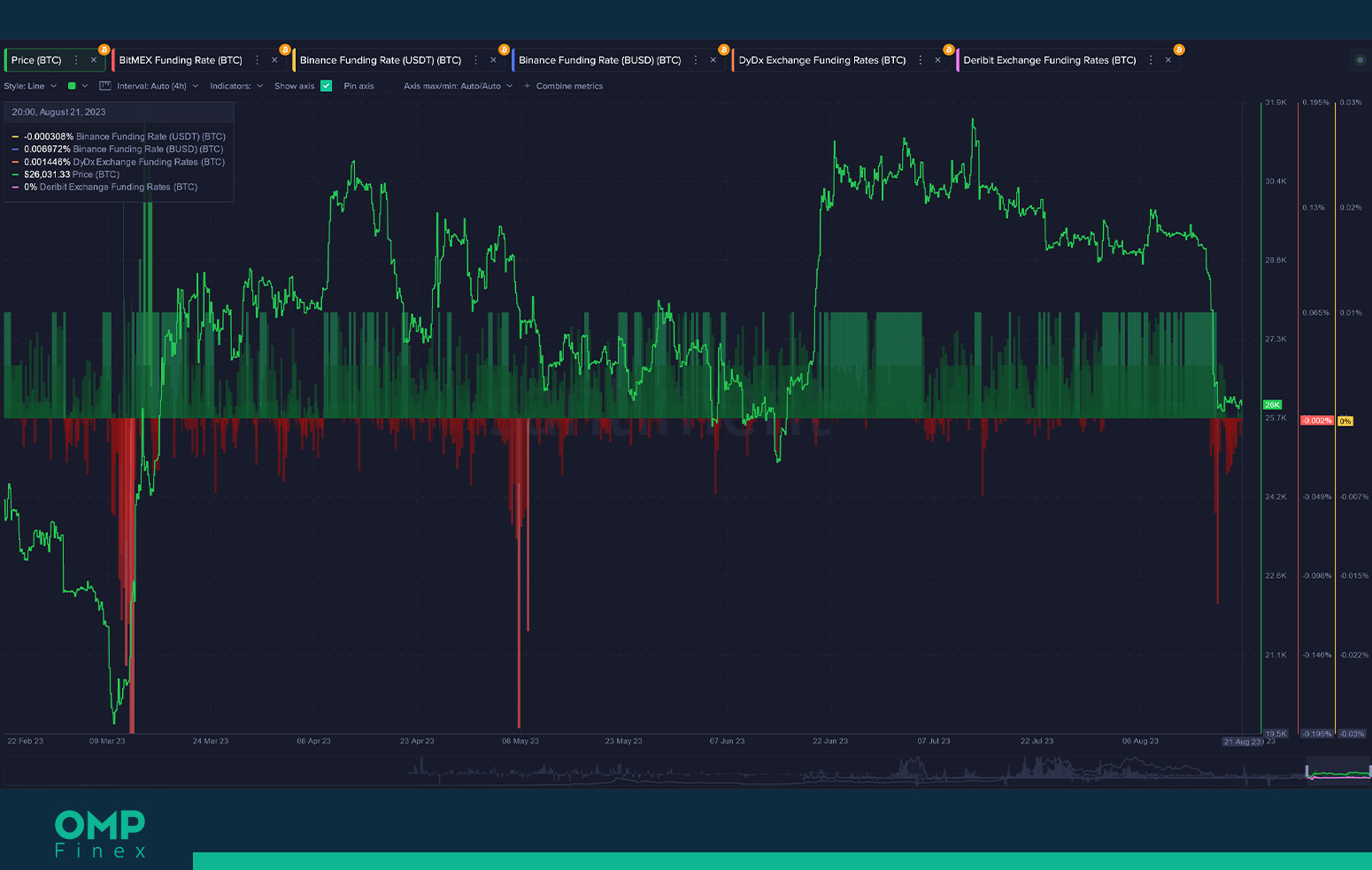Click tooltip value '$26,031.33 Price (BTC)'
The width and height of the screenshot is (1372, 870).
tap(72, 174)
